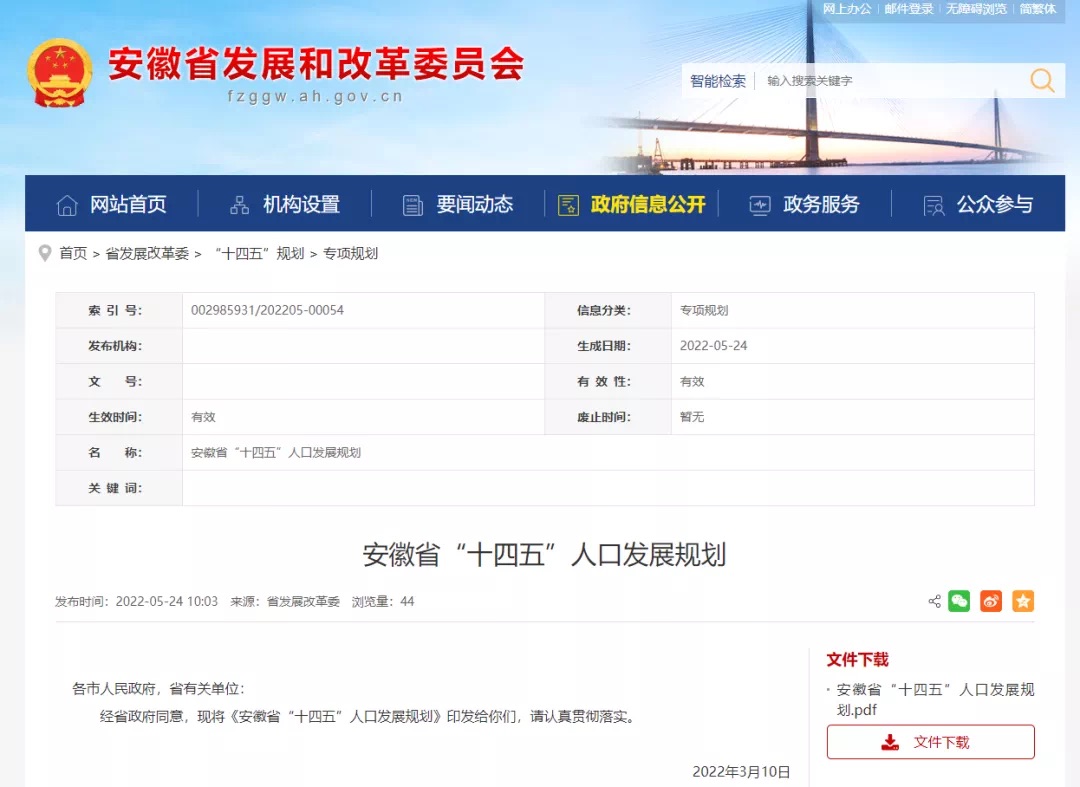Click 首页 in the breadcrumb
The height and width of the screenshot is (787, 1080).
click(73, 253)
